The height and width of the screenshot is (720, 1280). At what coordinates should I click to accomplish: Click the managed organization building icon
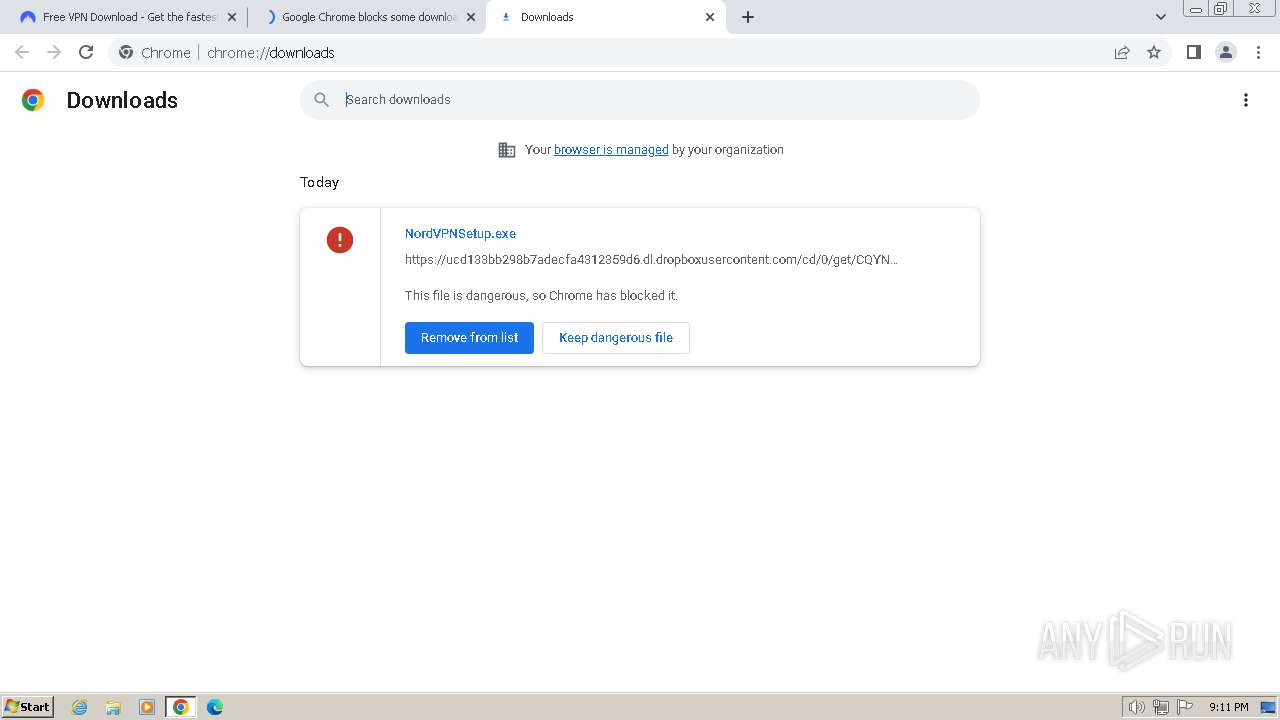tap(507, 150)
